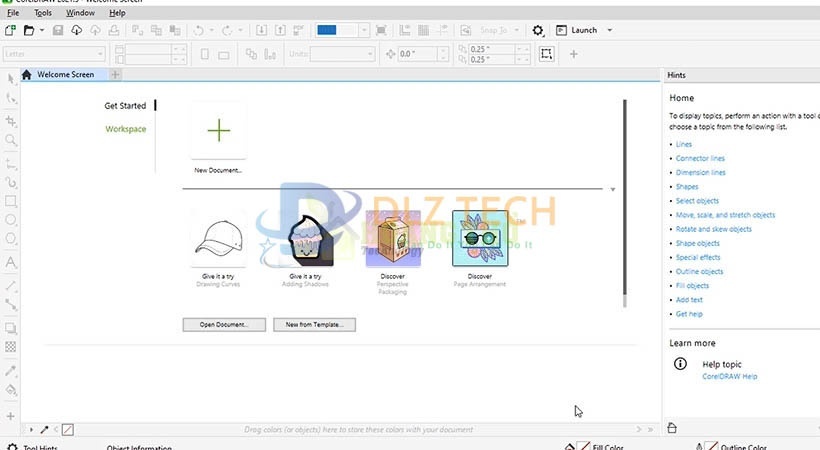Open the Window menu
This screenshot has height=450, width=820.
(x=81, y=13)
